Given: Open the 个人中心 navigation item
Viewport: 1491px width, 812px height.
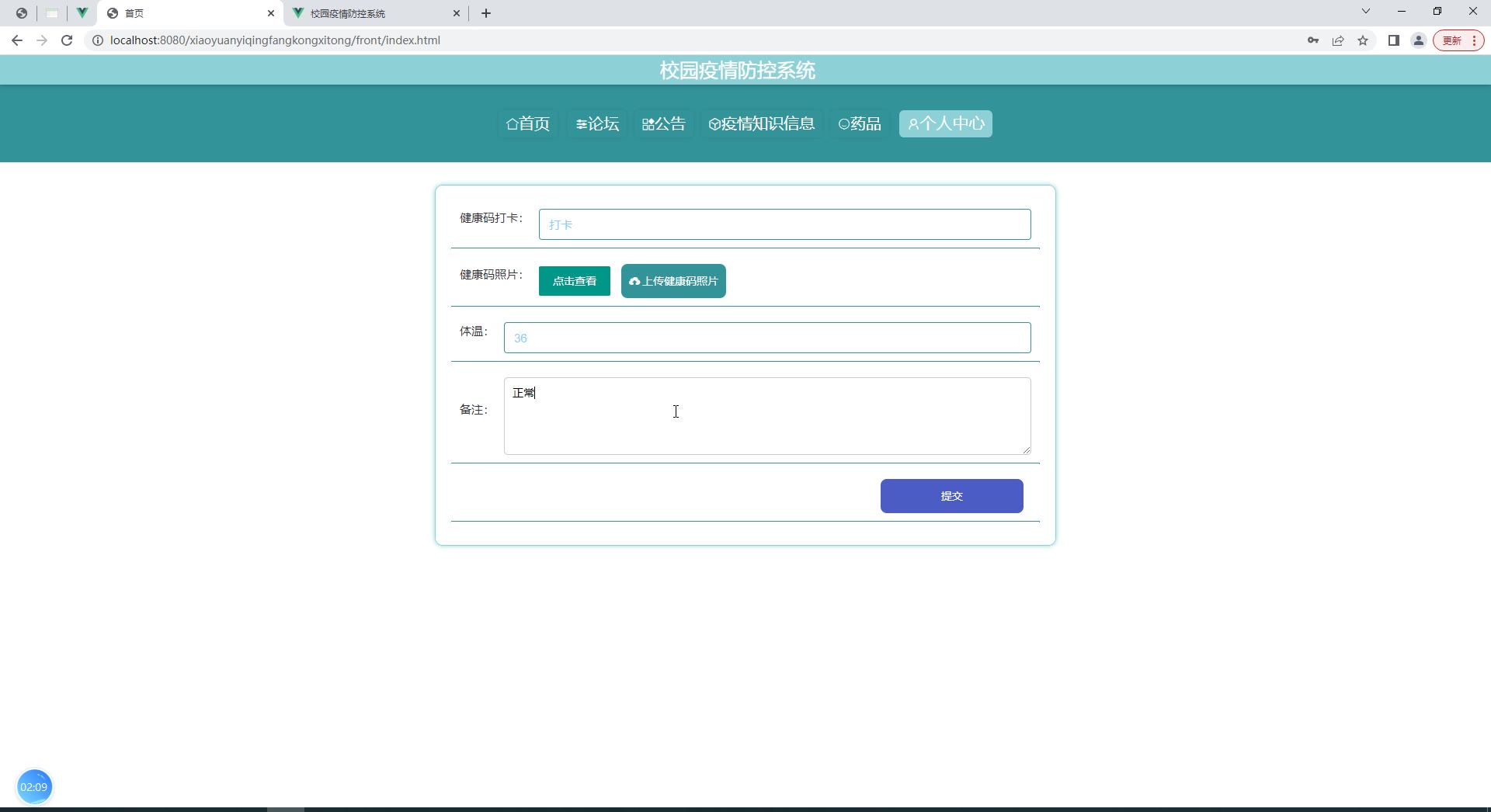Looking at the screenshot, I should 946,123.
